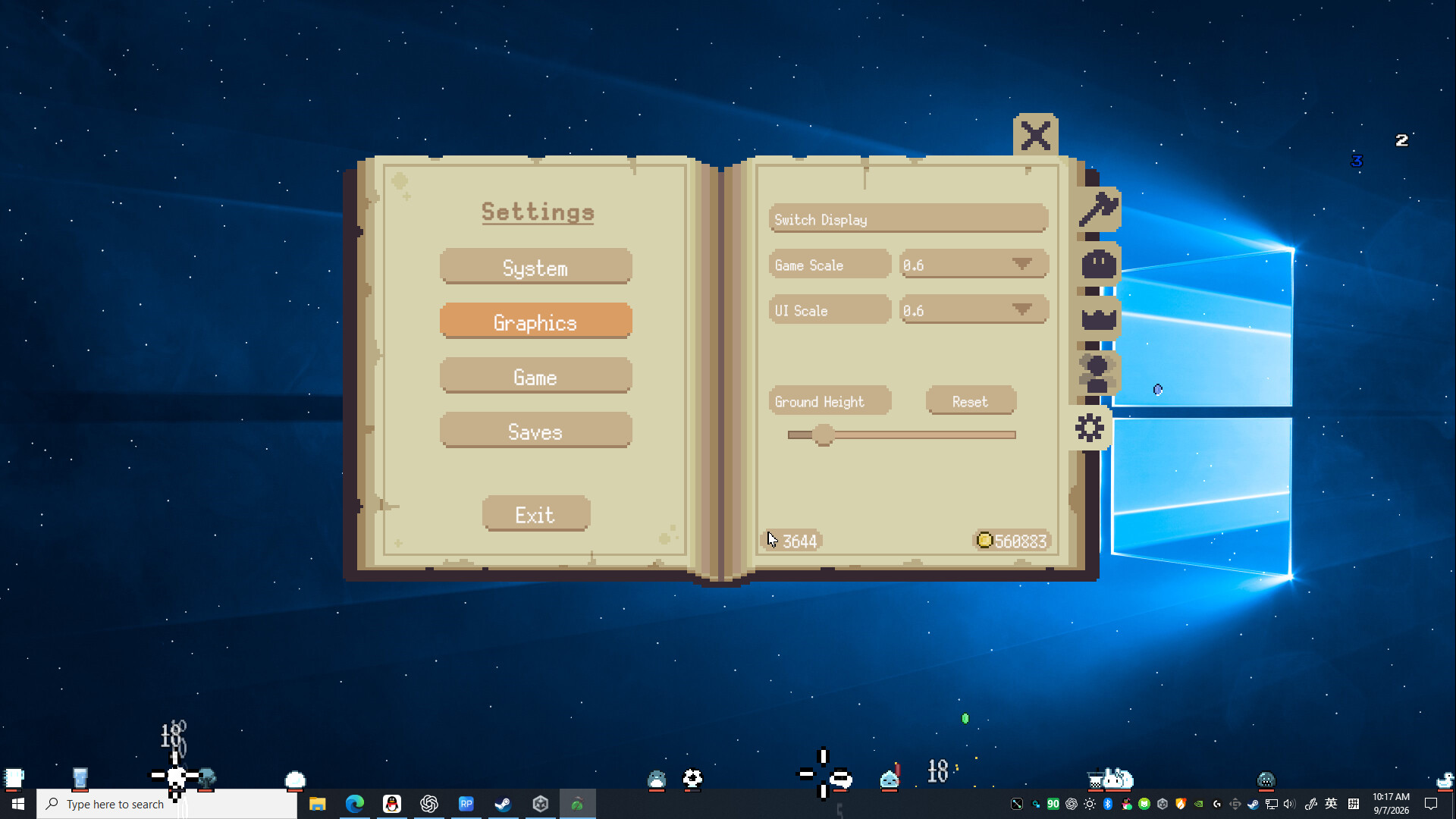
Task: Reset the ground height
Action: pyautogui.click(x=971, y=401)
